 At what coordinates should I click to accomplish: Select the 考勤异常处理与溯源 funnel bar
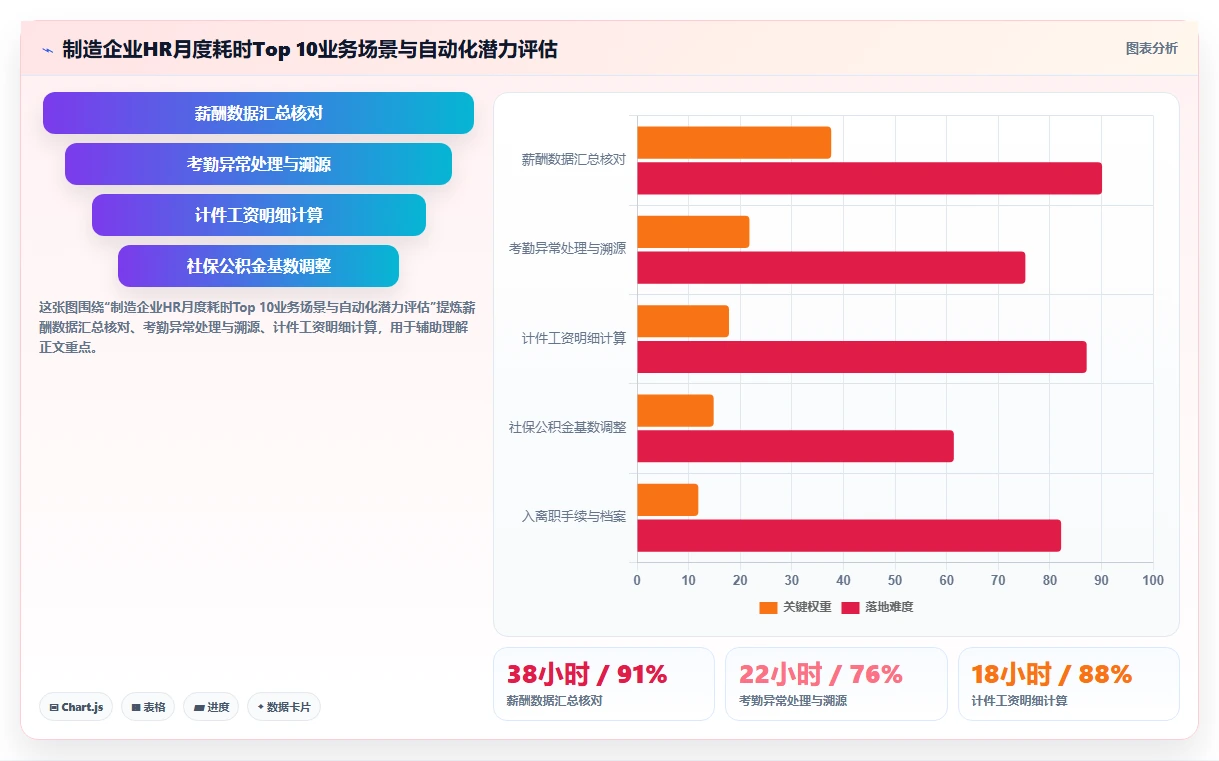pyautogui.click(x=258, y=164)
